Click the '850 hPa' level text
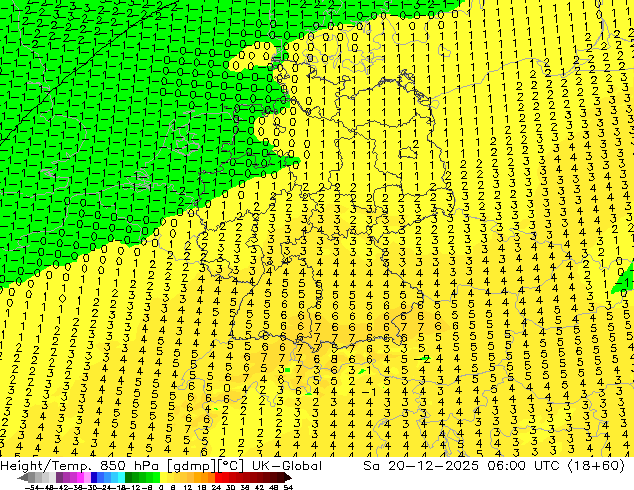Screen dimensions: 634x490 (x=129, y=466)
